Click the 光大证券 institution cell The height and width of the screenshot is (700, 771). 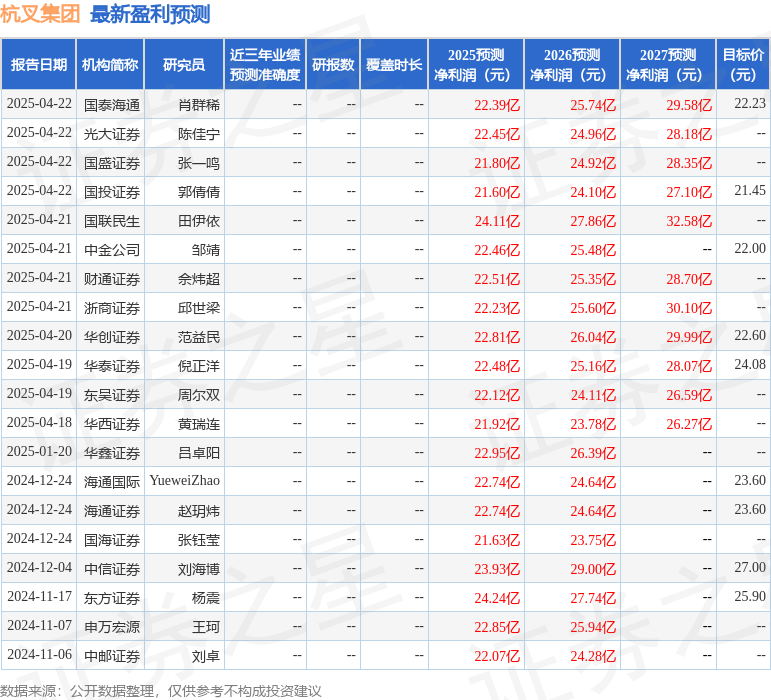[x=112, y=134]
